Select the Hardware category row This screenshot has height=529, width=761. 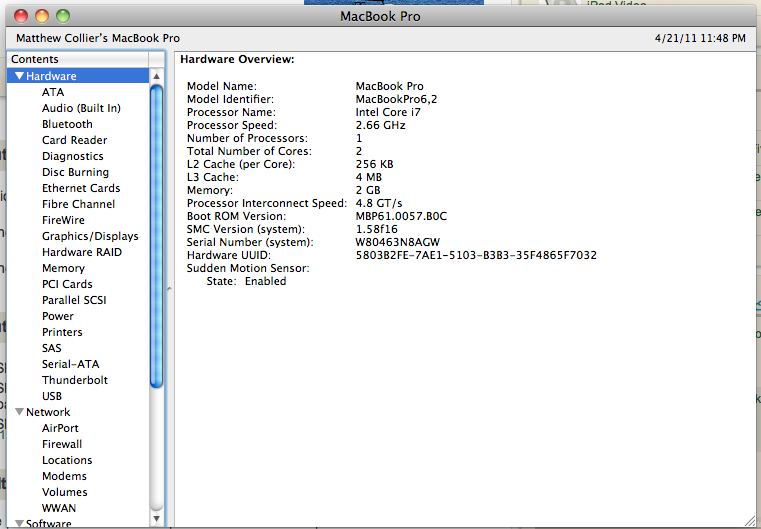pyautogui.click(x=78, y=76)
